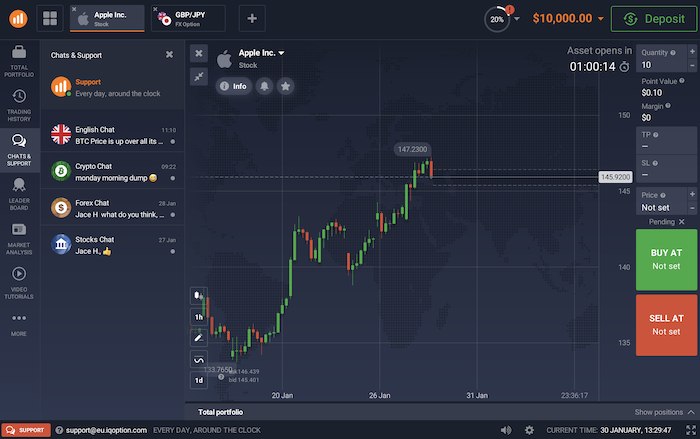Open the More menu in the sidebar
The width and height of the screenshot is (700, 439).
click(19, 325)
